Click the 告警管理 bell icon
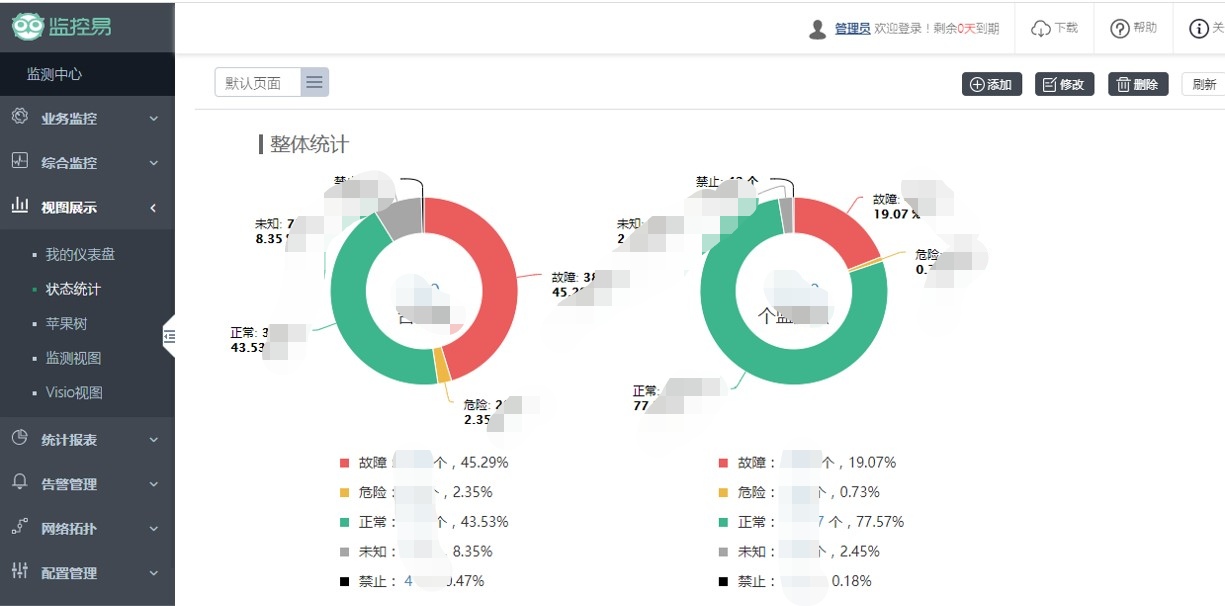The width and height of the screenshot is (1225, 606). tap(19, 482)
